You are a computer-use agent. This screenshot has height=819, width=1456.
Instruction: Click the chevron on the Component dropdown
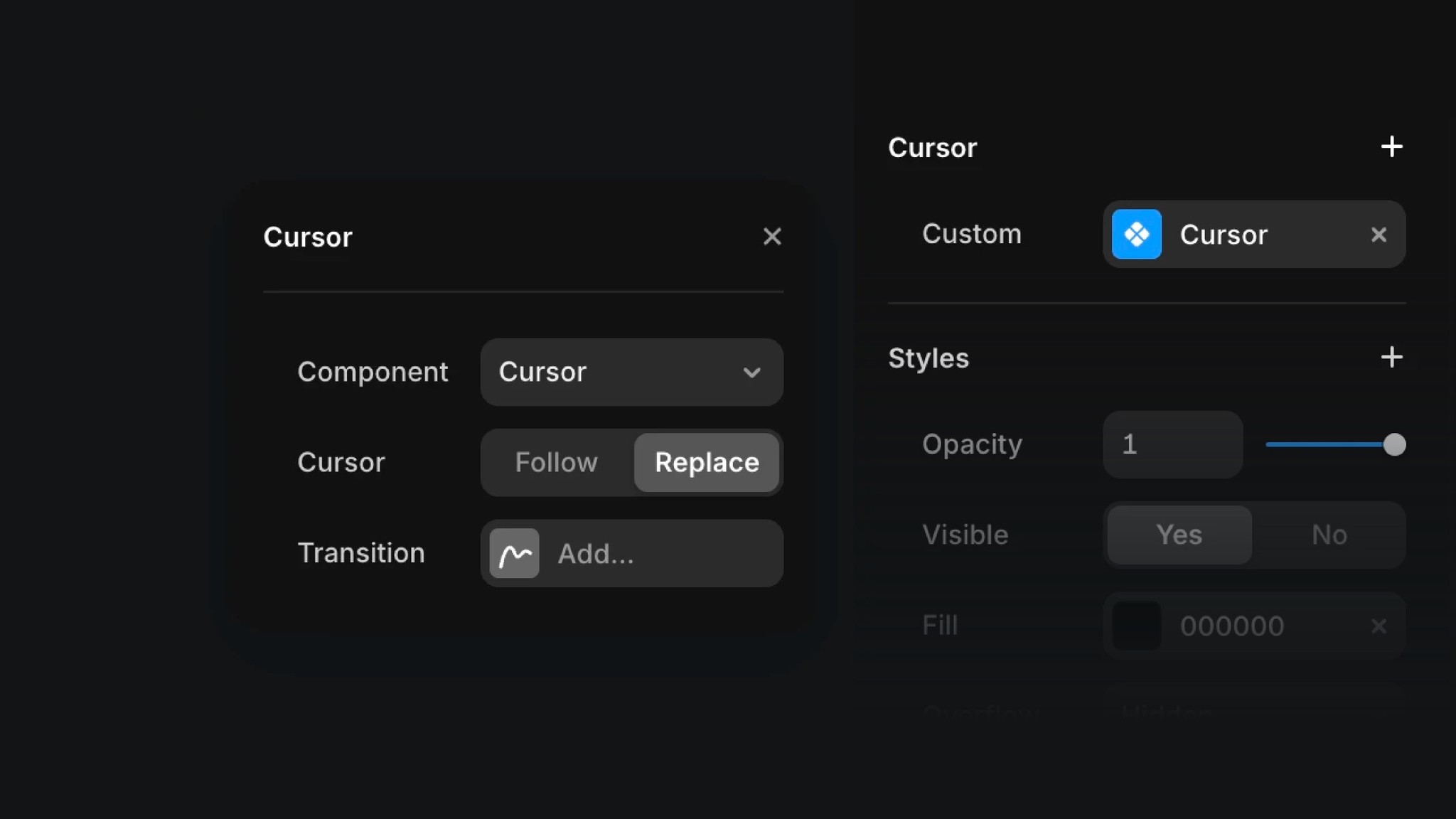751,372
